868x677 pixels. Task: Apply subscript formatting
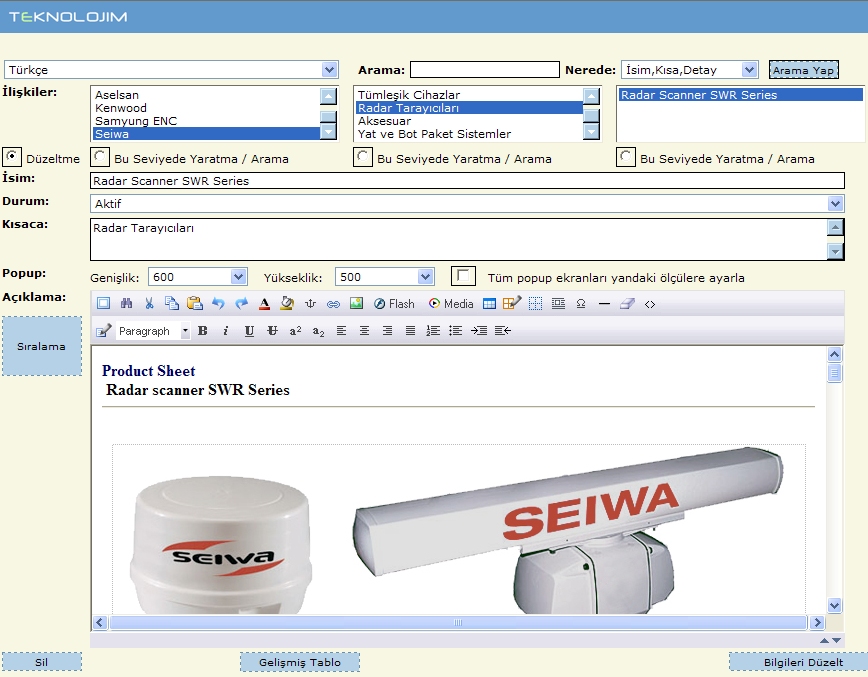click(x=318, y=331)
